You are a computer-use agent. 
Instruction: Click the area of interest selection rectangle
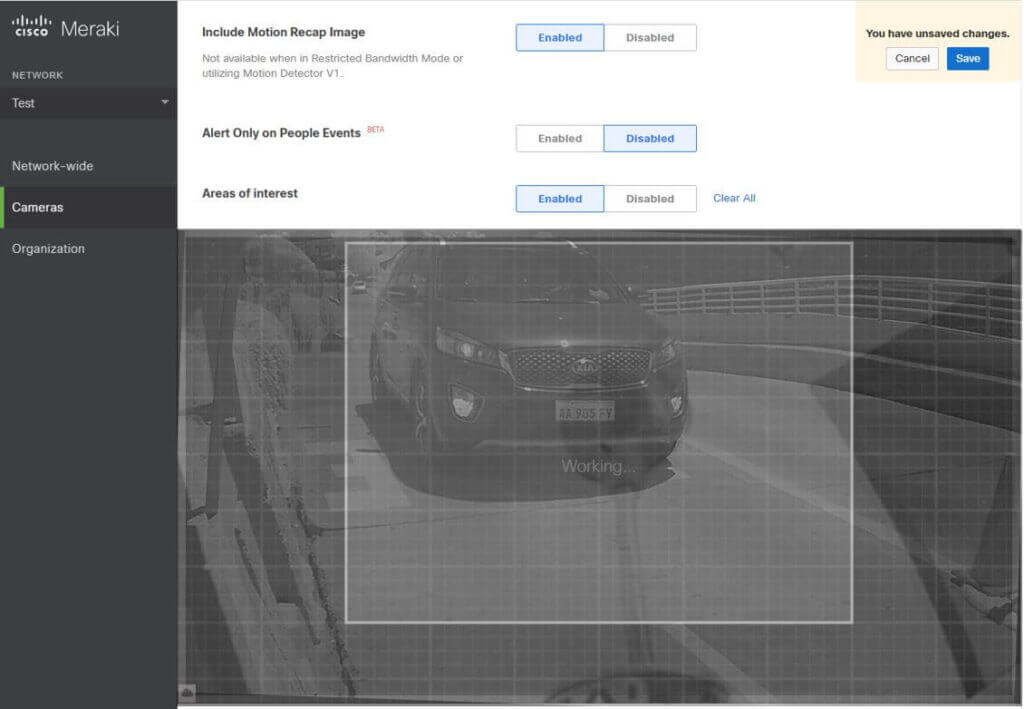tap(598, 432)
